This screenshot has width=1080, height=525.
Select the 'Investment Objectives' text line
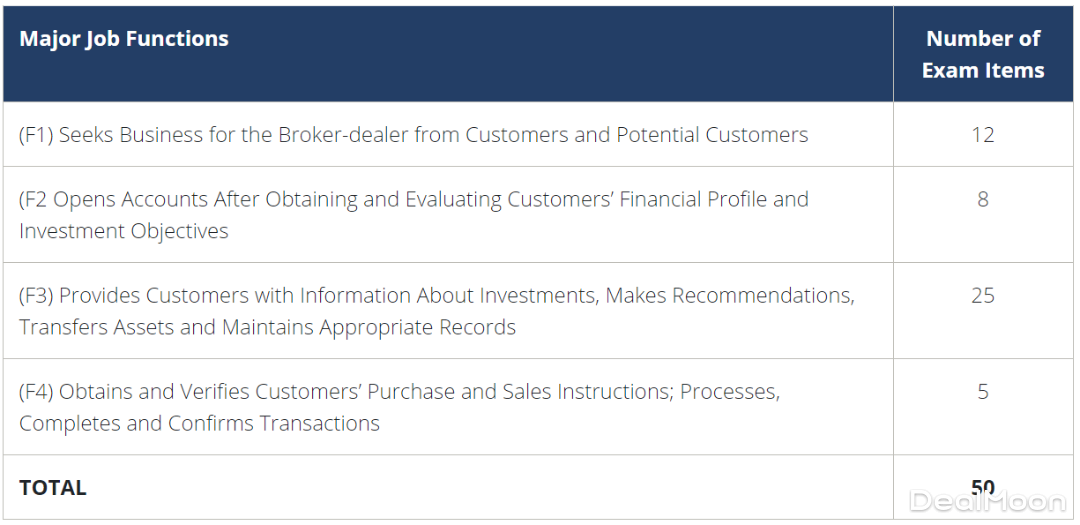pos(124,231)
